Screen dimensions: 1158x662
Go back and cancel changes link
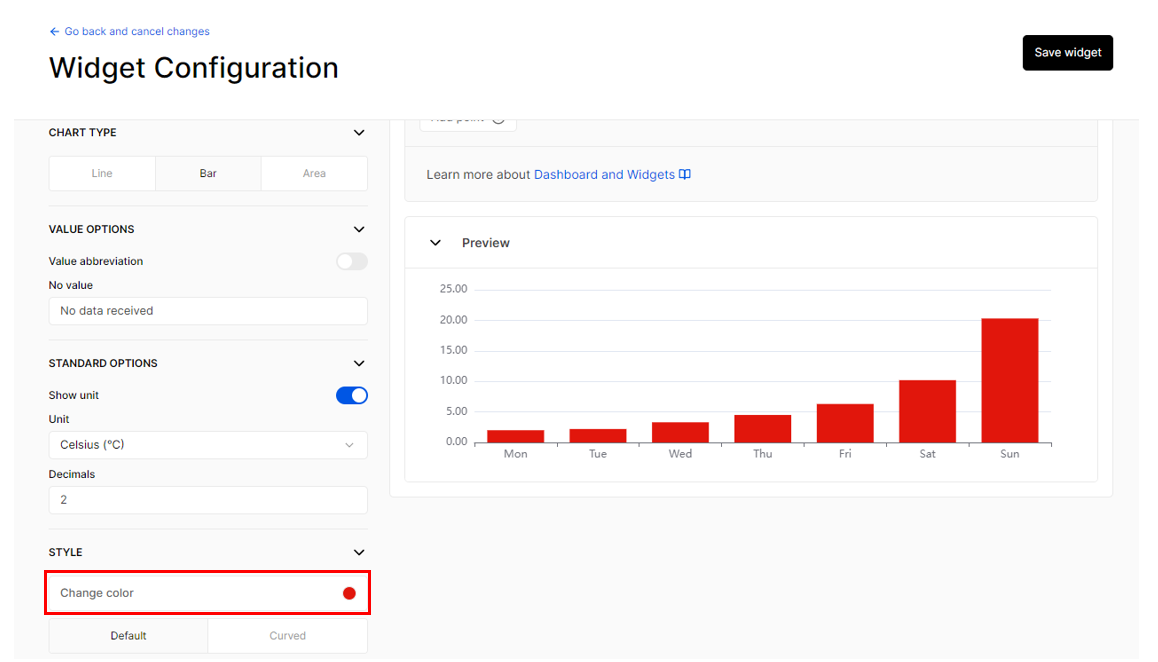[137, 32]
